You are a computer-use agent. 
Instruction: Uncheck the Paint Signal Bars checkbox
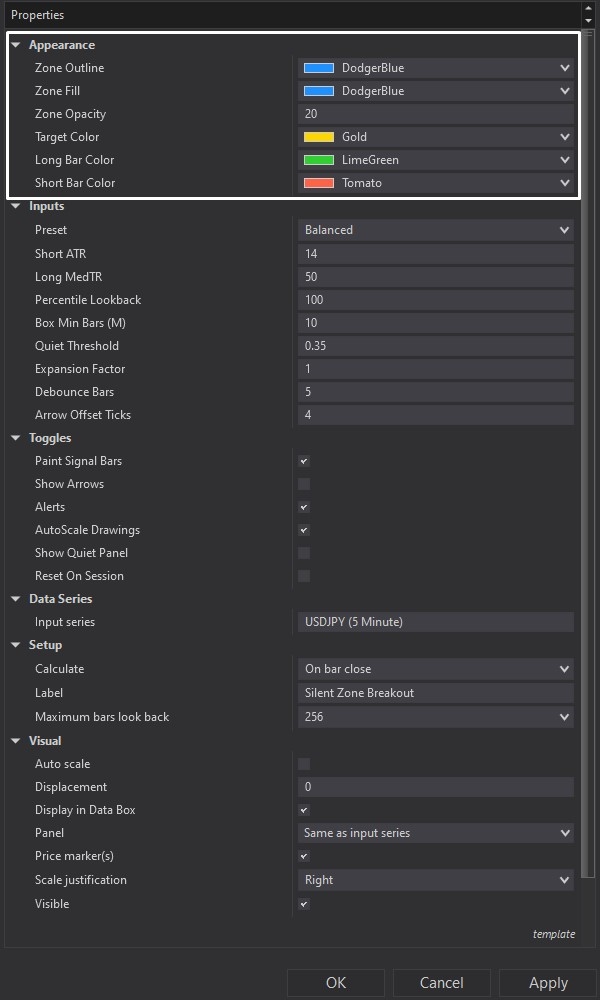pyautogui.click(x=304, y=461)
